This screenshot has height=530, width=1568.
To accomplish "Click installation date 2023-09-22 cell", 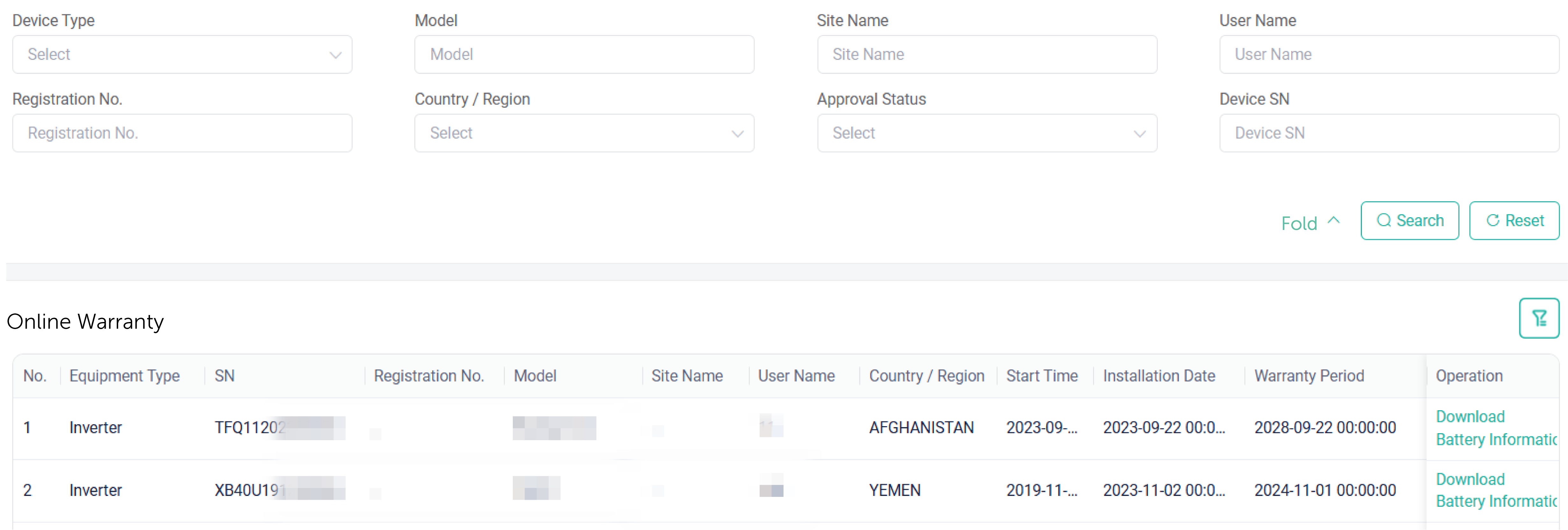I will click(x=1163, y=427).
